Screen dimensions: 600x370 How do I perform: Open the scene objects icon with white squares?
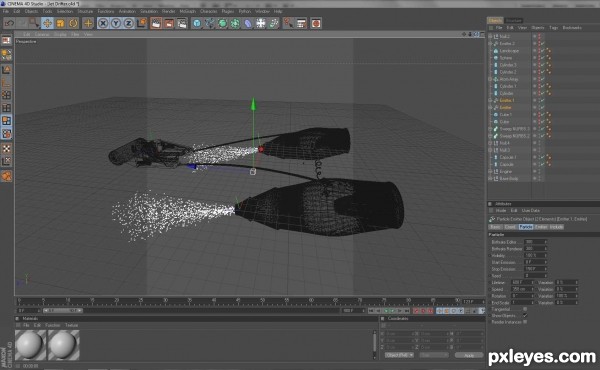point(261,23)
